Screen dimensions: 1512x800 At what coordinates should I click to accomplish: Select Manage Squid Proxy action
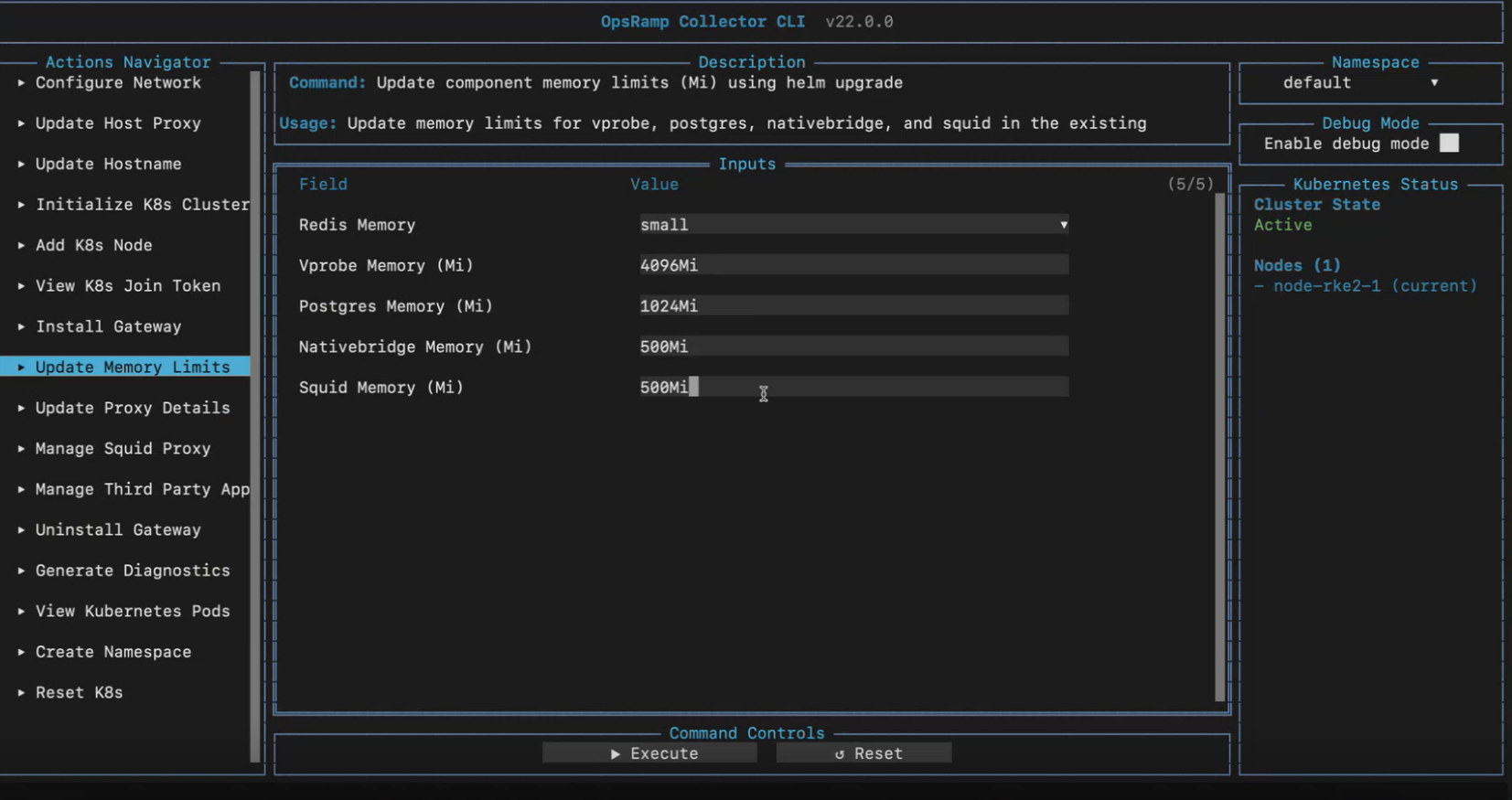(123, 449)
